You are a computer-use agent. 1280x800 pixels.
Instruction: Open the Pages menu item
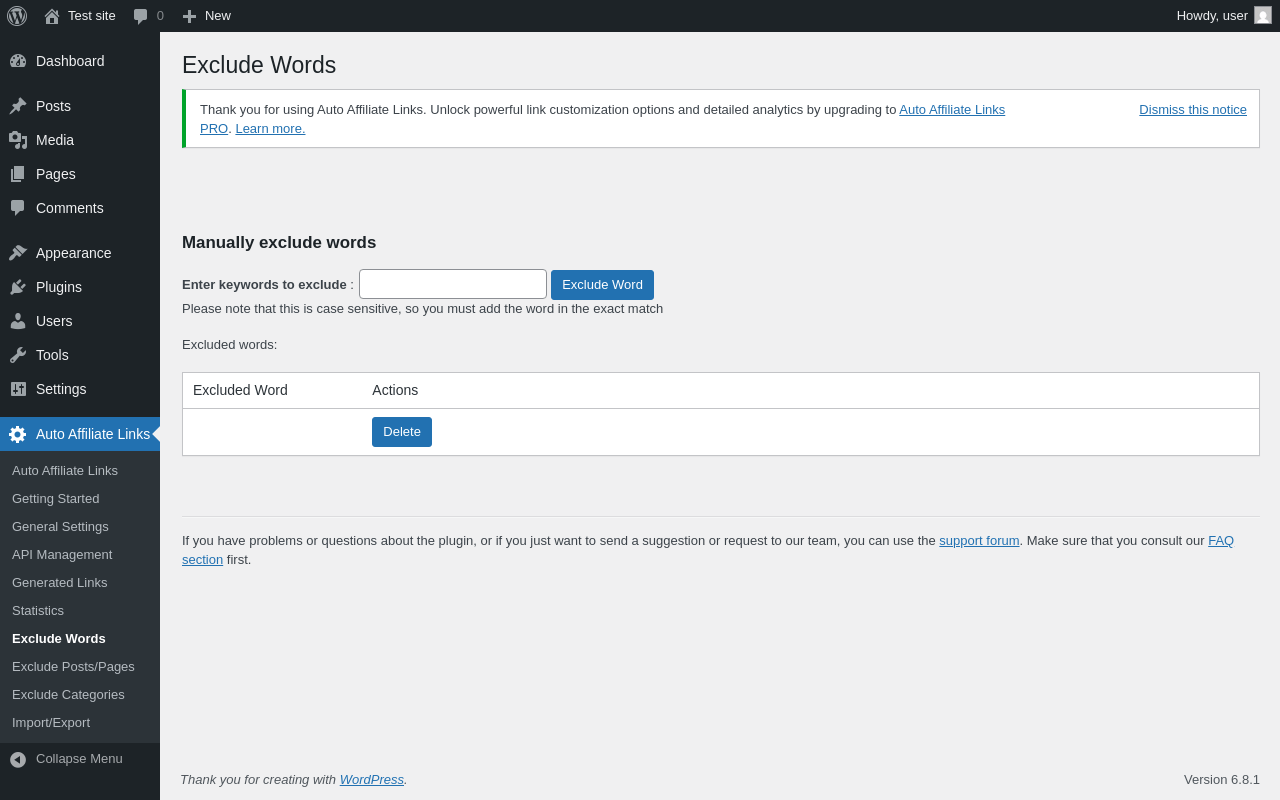[80, 174]
